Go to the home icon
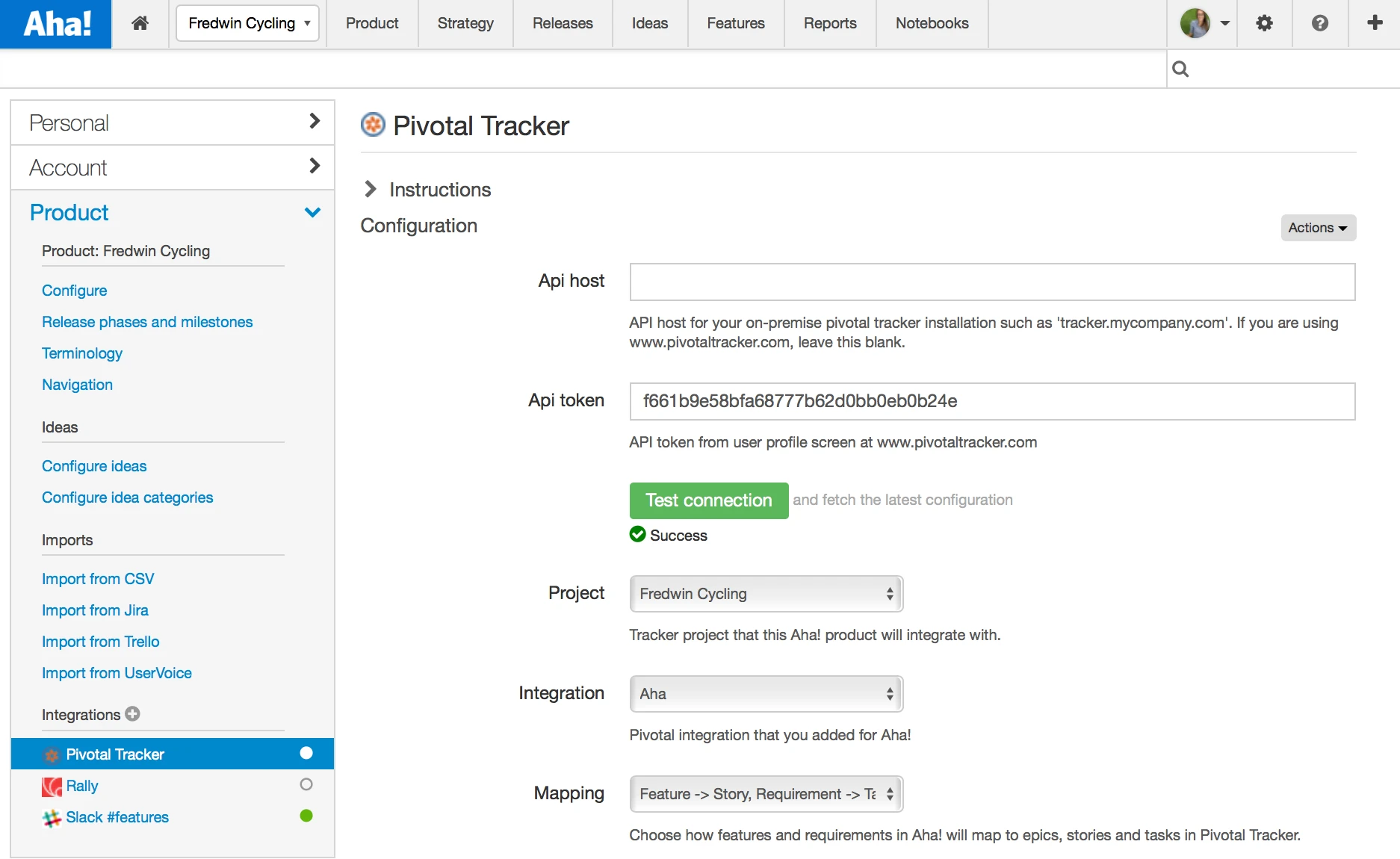Viewport: 1400px width, 859px height. (140, 23)
